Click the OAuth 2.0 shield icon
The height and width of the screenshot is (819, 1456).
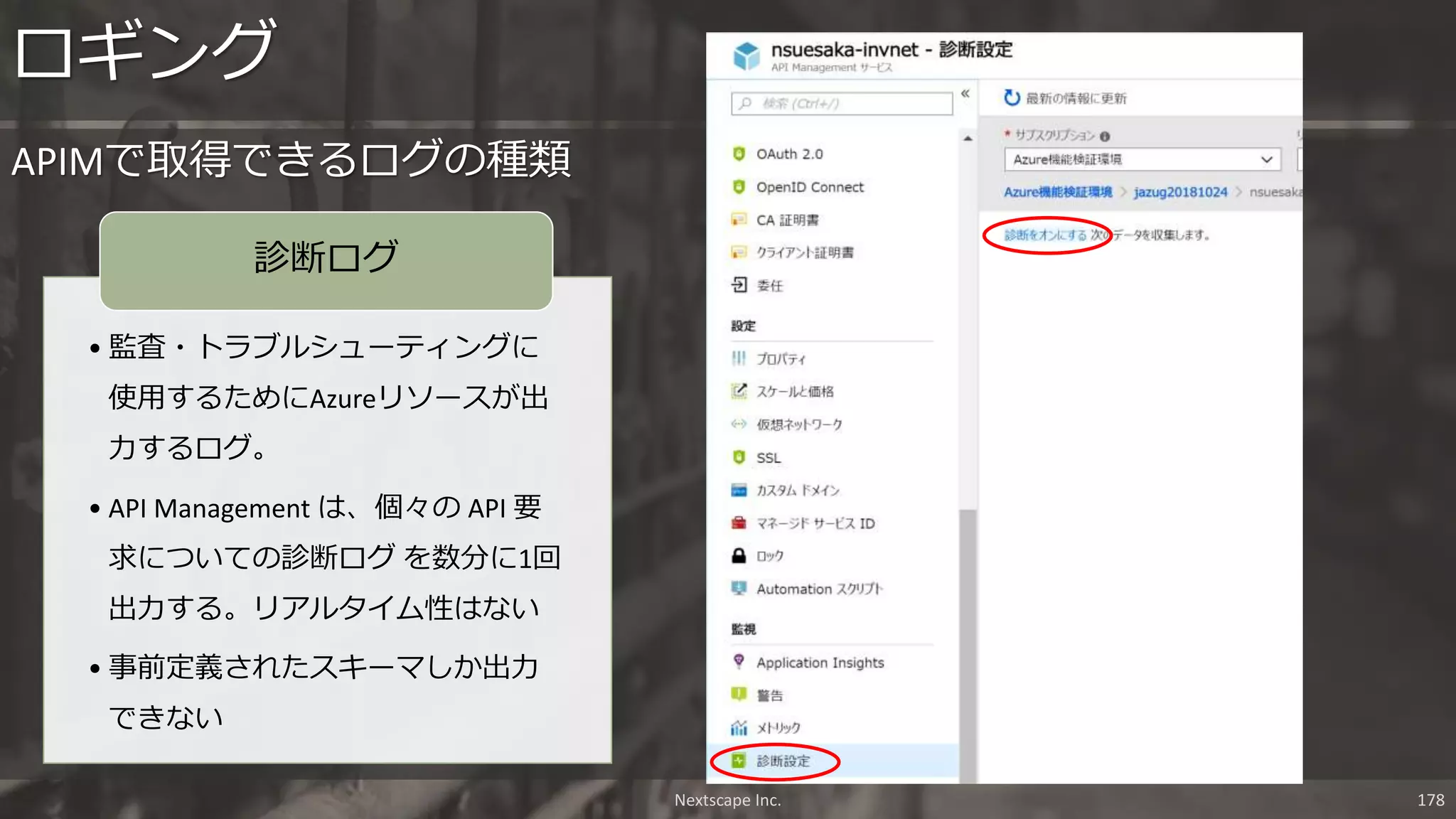(x=739, y=154)
